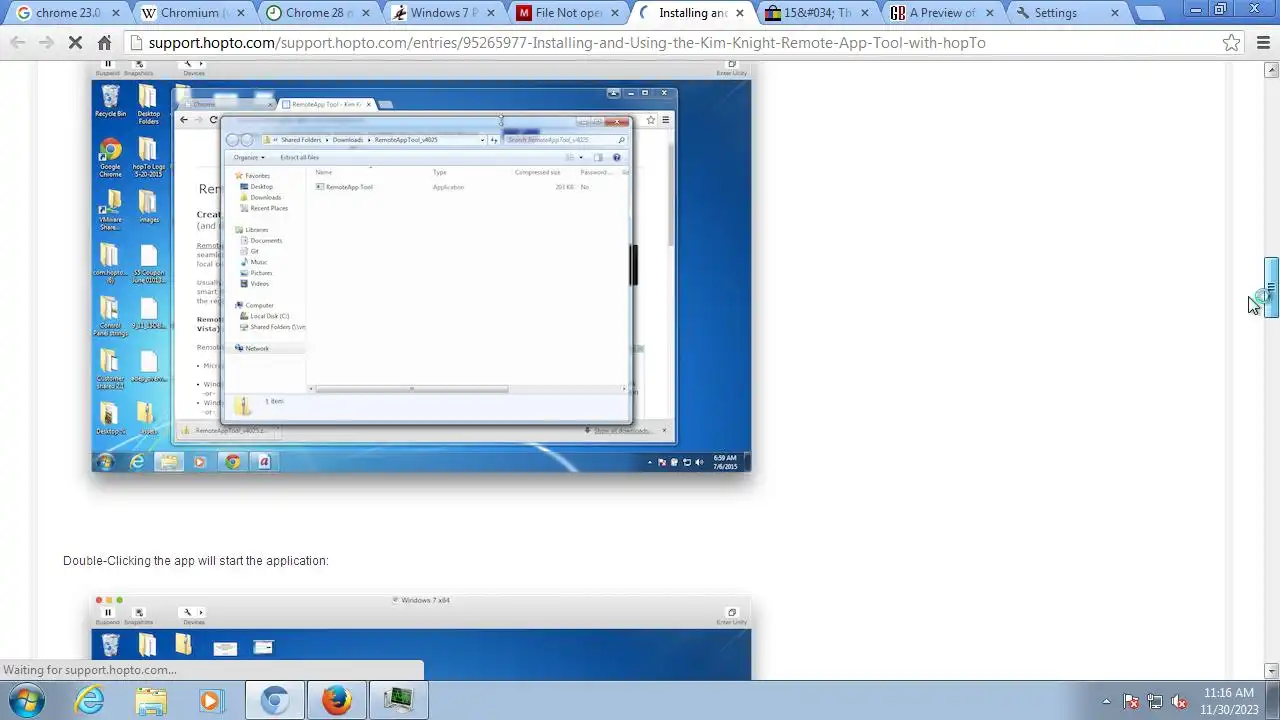Image resolution: width=1280 pixels, height=720 pixels.
Task: Click the 'Double-Clicking the app' sentence
Action: [195, 561]
